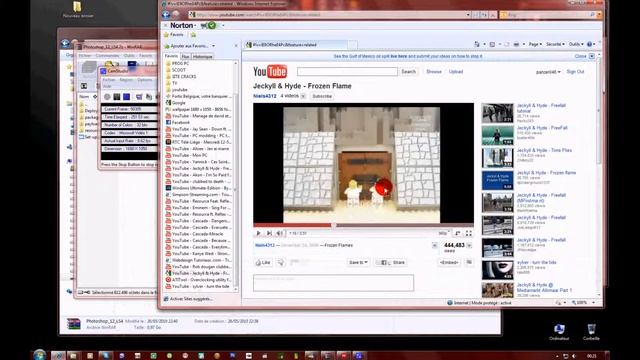Expand the player with the widen icon
The image size is (640, 360).
(x=458, y=233)
